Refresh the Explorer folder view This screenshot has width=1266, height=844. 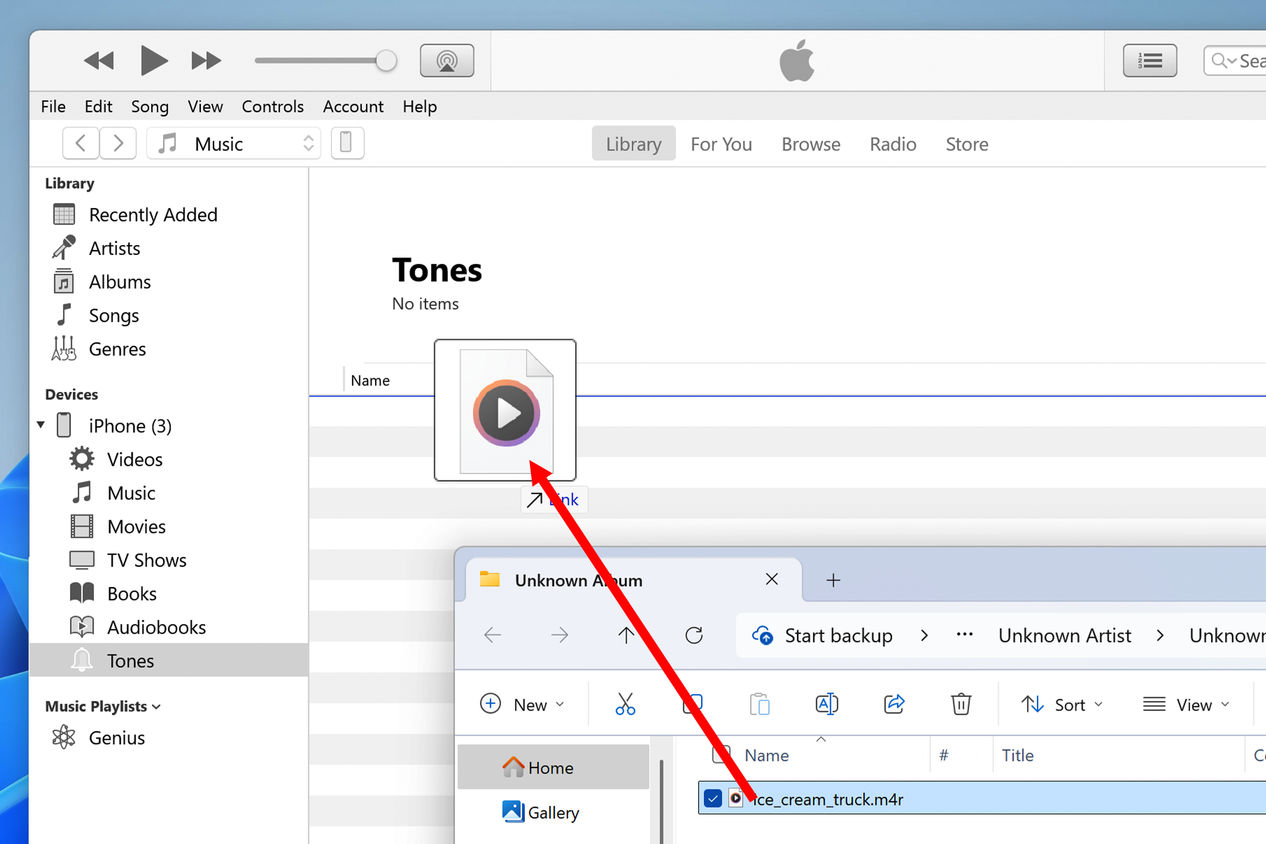(694, 635)
